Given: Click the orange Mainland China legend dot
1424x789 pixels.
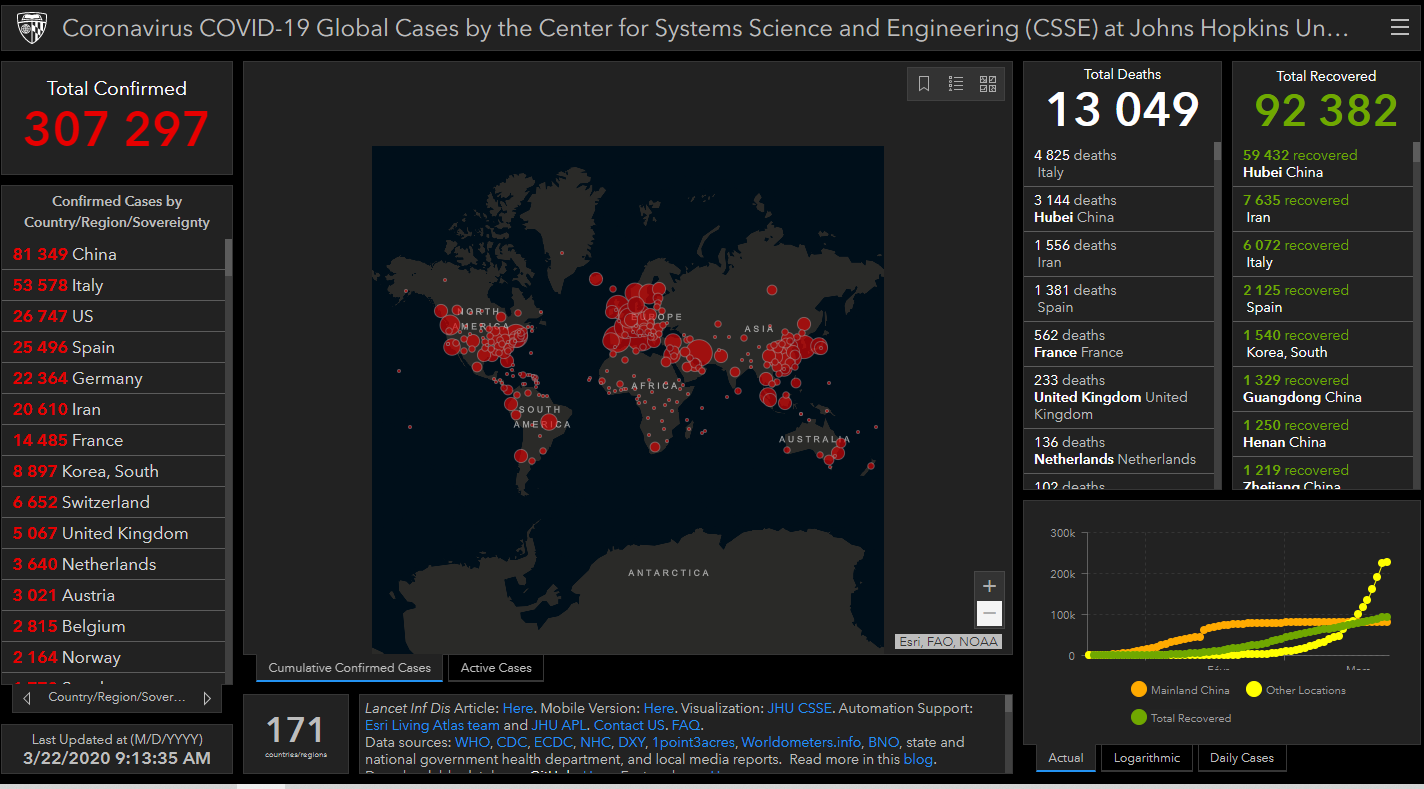Looking at the screenshot, I should coord(1138,690).
